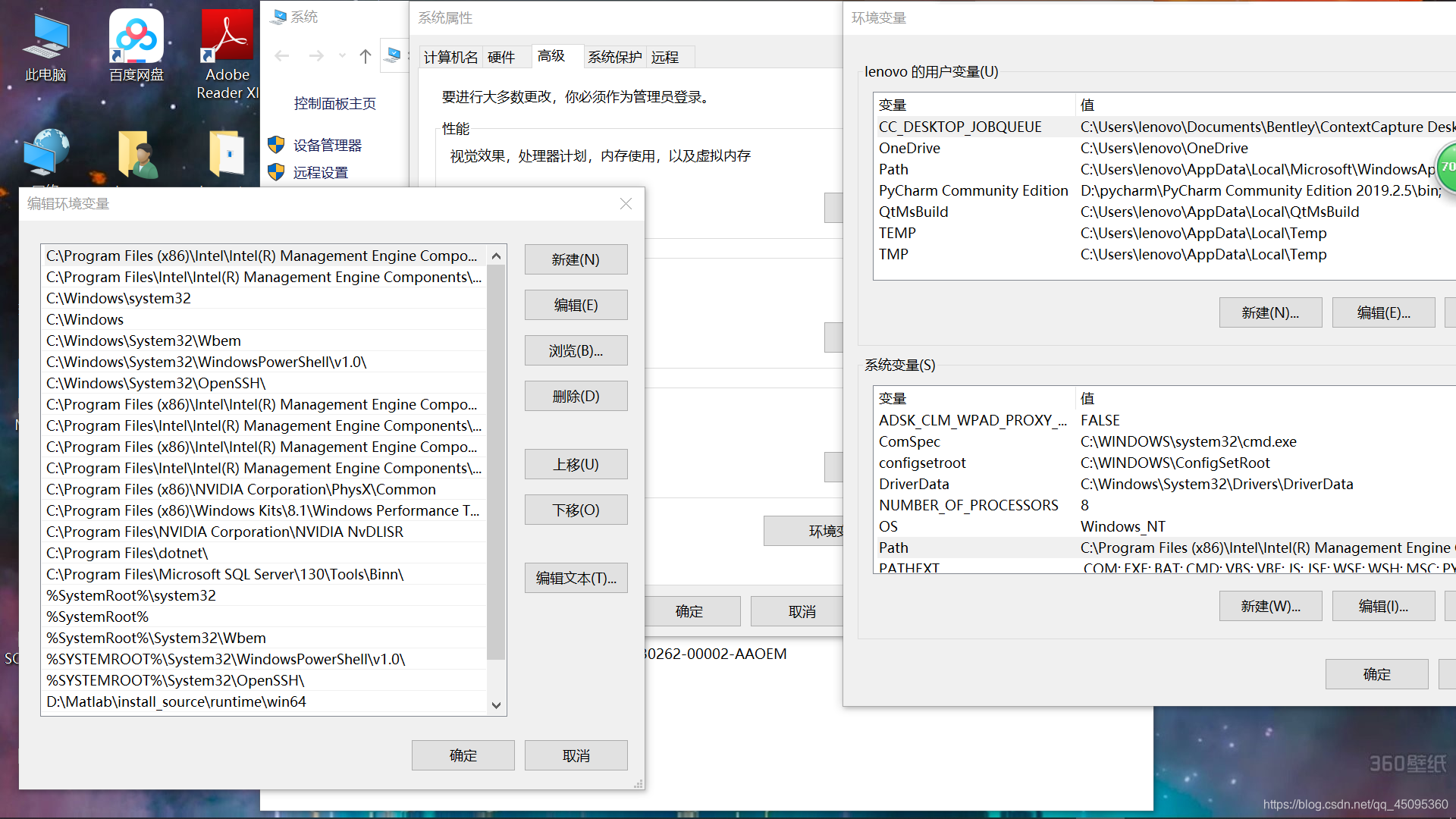Click 值 column header in user variables
Screen dimensions: 1456x819
(x=1266, y=105)
